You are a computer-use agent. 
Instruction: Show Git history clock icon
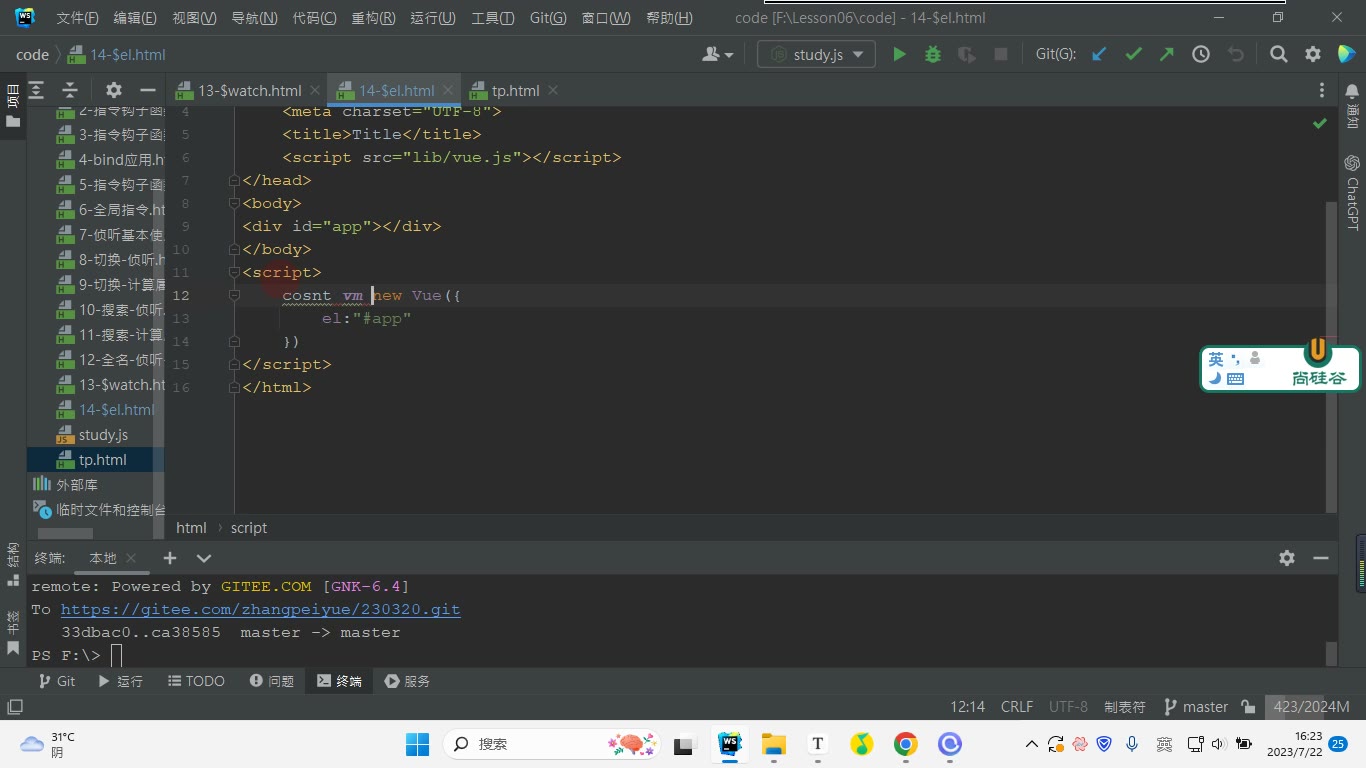click(x=1201, y=55)
